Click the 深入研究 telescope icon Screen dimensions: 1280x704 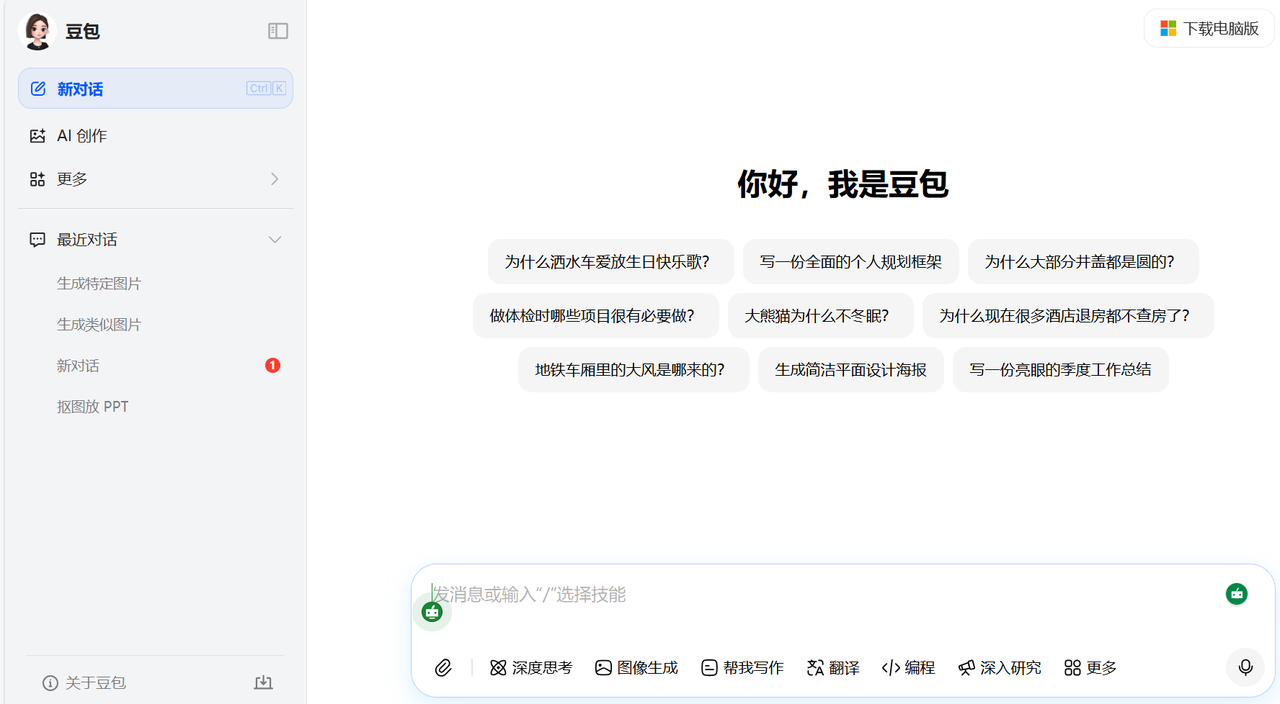coord(966,668)
